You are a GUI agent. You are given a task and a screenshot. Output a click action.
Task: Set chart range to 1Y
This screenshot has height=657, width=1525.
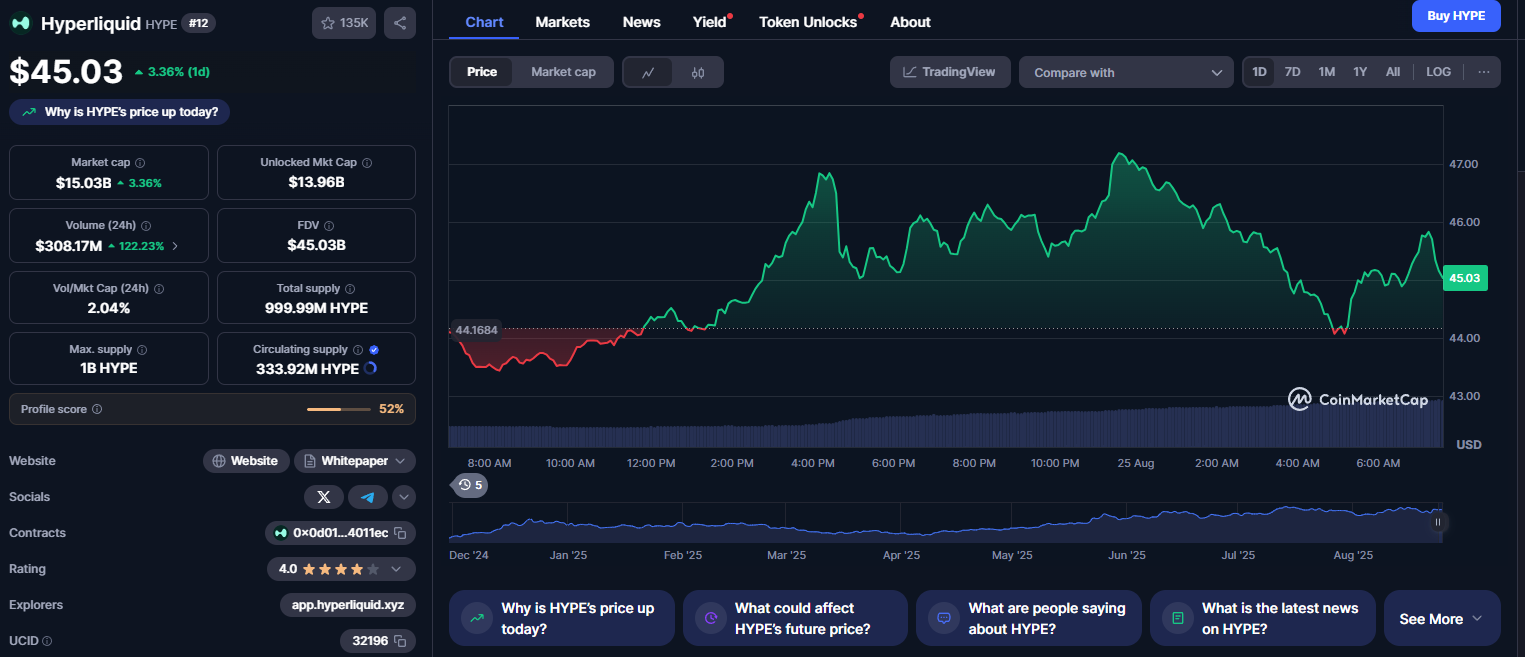(1360, 72)
